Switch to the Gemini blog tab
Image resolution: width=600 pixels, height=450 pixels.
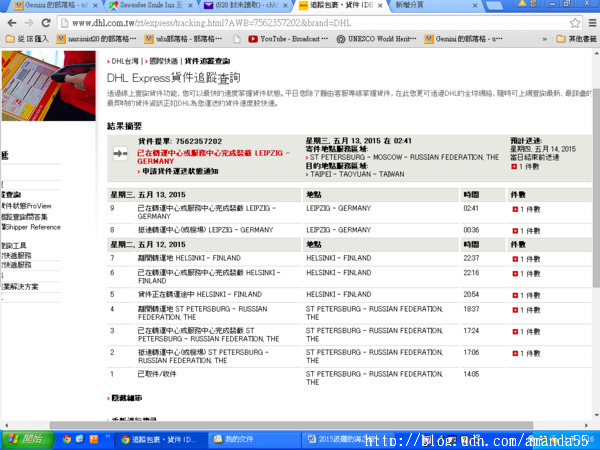click(57, 5)
